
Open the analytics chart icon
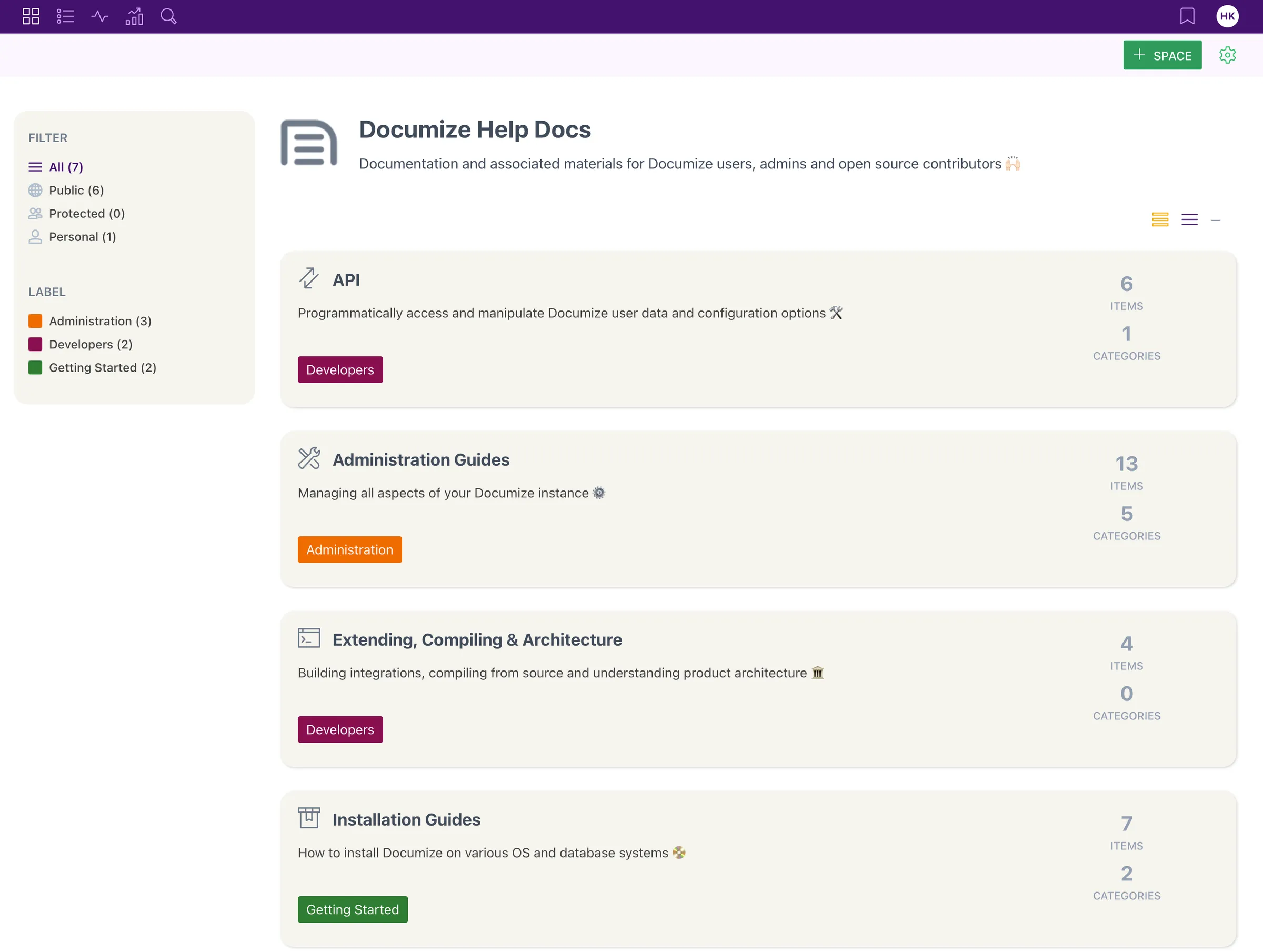pyautogui.click(x=134, y=16)
